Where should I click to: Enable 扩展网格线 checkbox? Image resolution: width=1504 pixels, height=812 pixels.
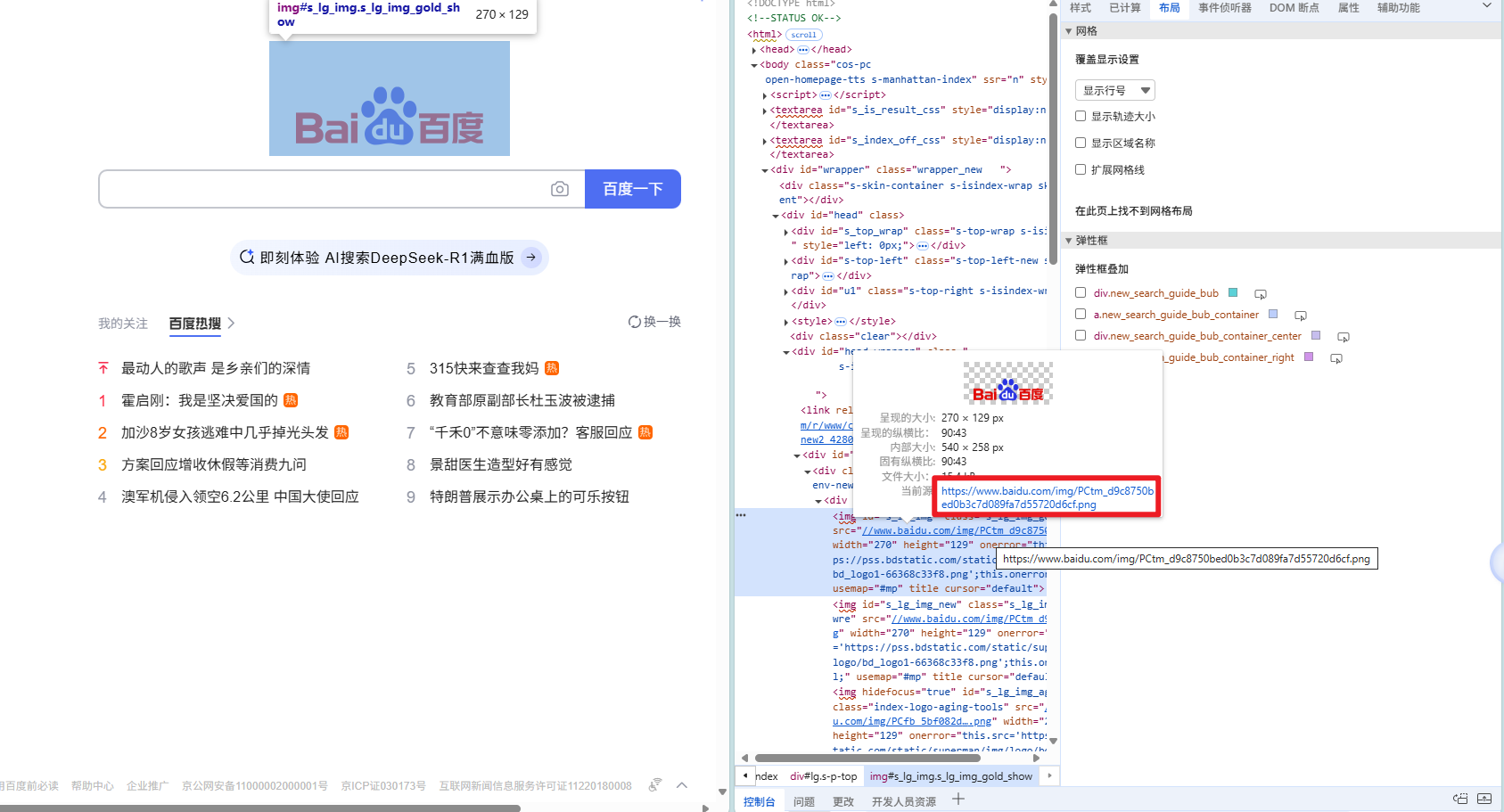click(1081, 169)
